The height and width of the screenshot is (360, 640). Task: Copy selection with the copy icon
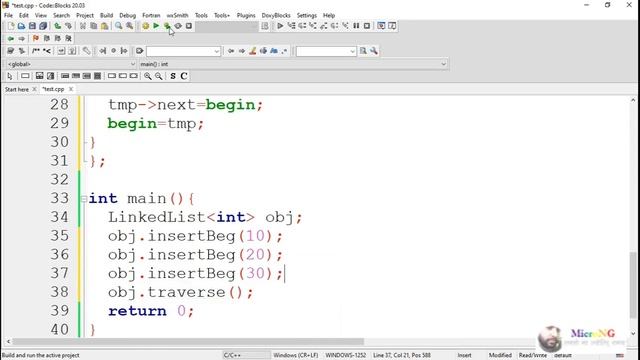tap(93, 26)
